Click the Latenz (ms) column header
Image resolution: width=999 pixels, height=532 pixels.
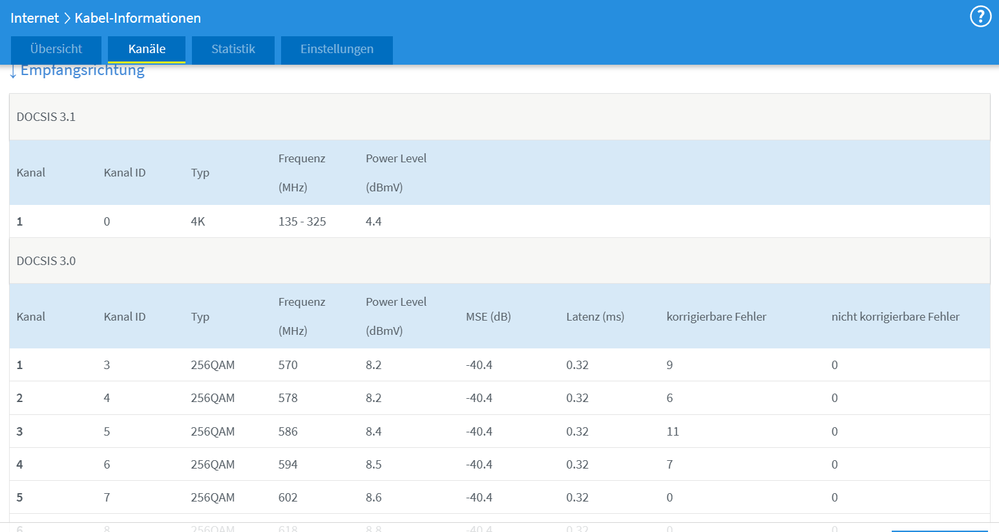pyautogui.click(x=594, y=317)
